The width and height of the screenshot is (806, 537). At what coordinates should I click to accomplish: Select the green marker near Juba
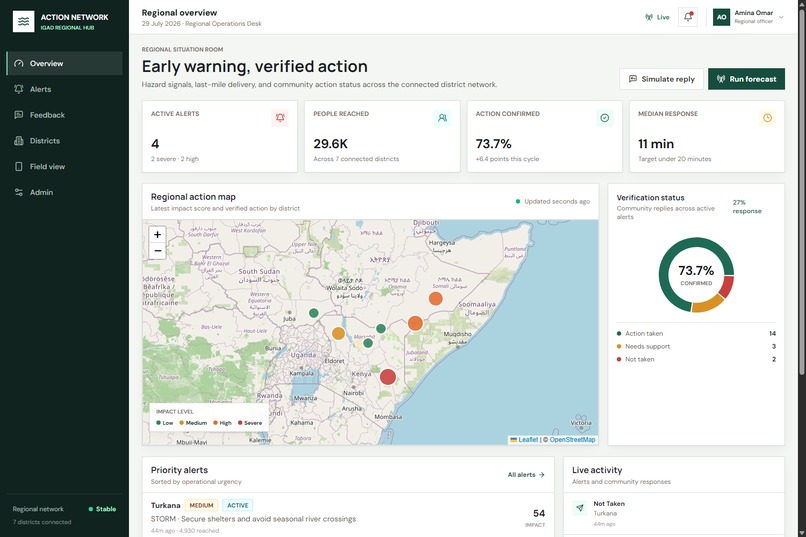[x=314, y=313]
